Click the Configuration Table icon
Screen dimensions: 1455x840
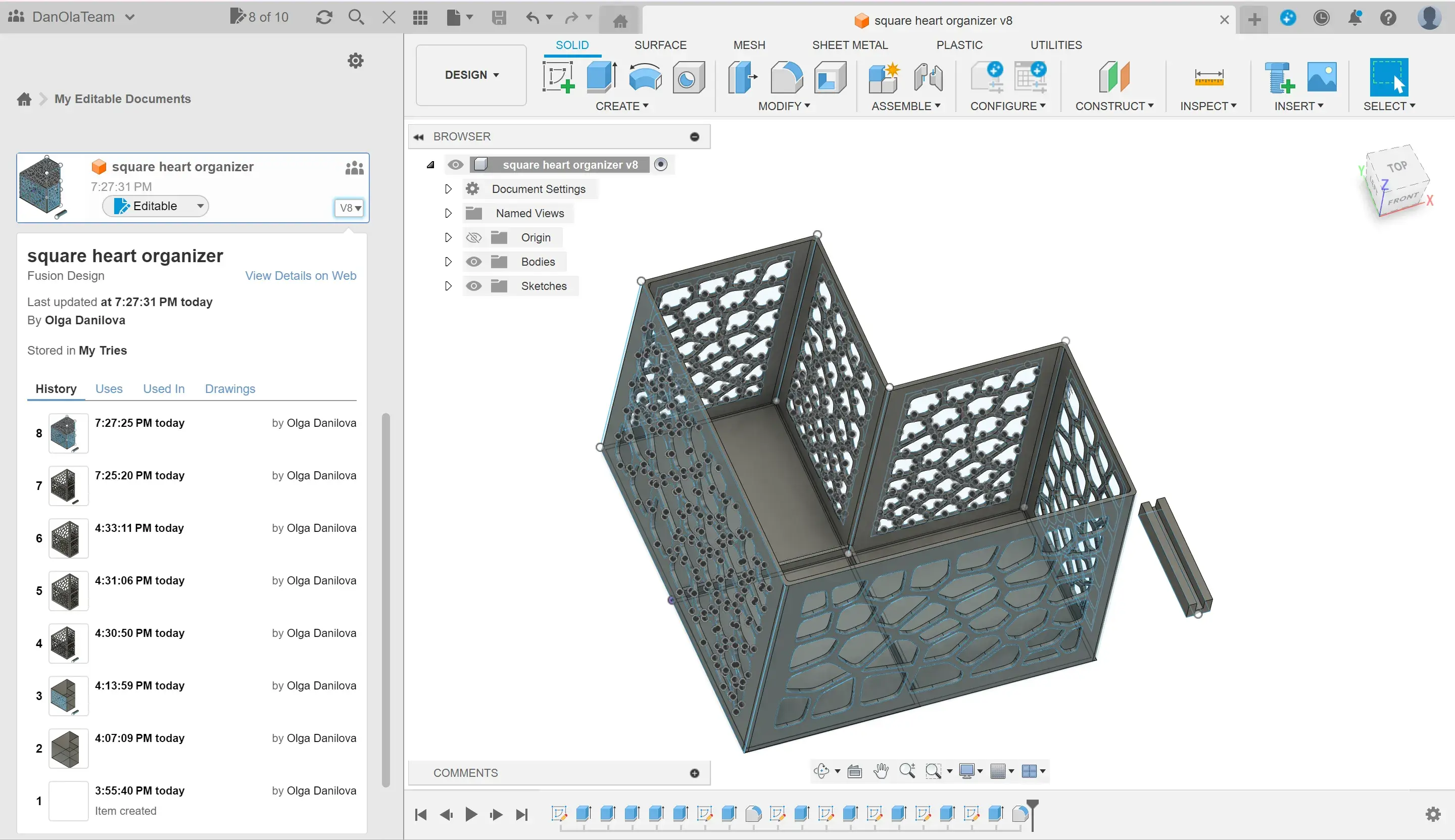point(1031,77)
